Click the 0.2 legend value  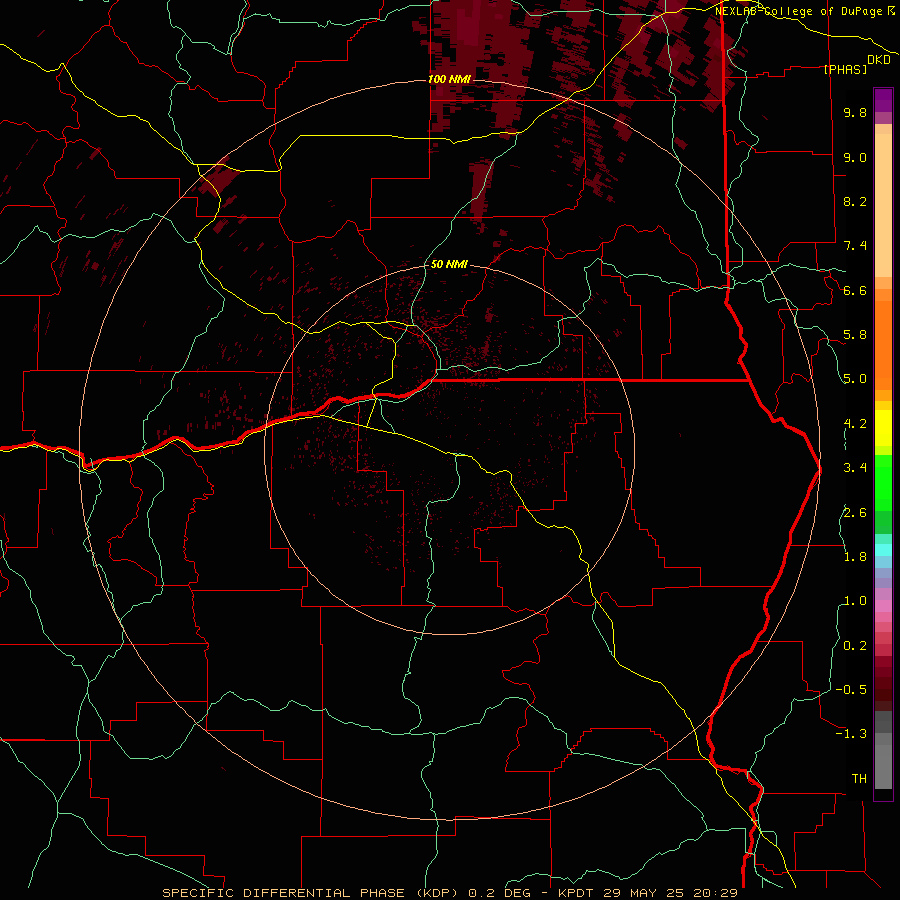(855, 646)
